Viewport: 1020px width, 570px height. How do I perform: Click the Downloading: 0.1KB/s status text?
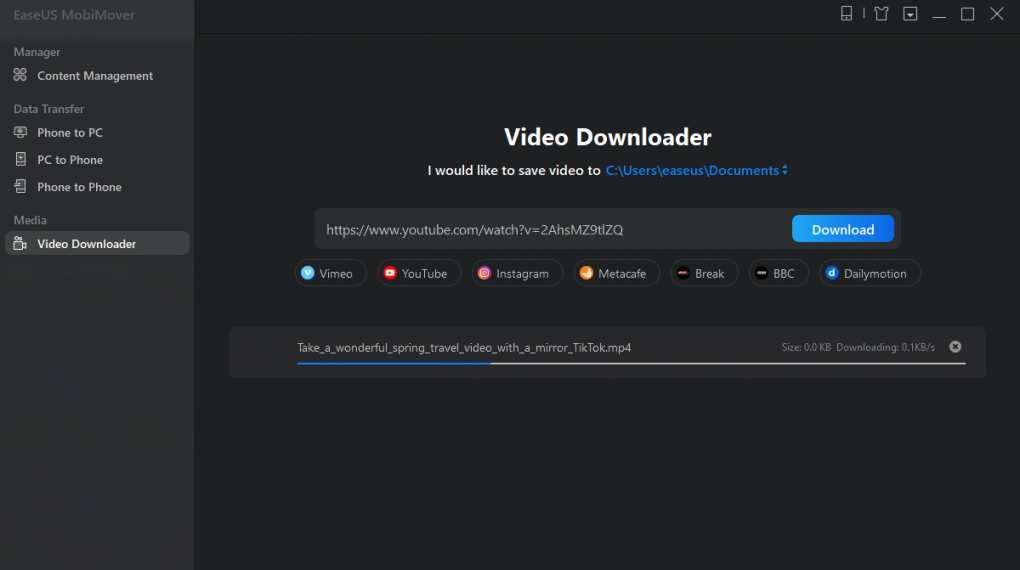click(885, 347)
